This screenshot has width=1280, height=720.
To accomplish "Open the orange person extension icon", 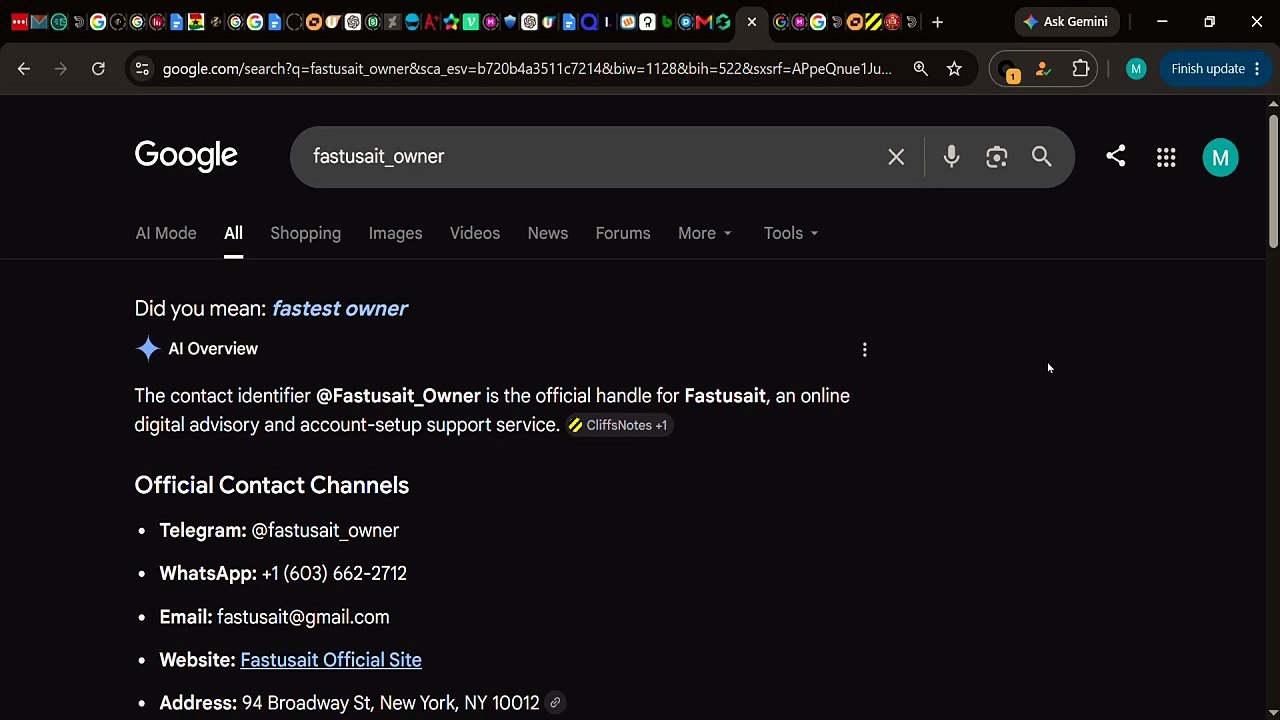I will [1043, 69].
